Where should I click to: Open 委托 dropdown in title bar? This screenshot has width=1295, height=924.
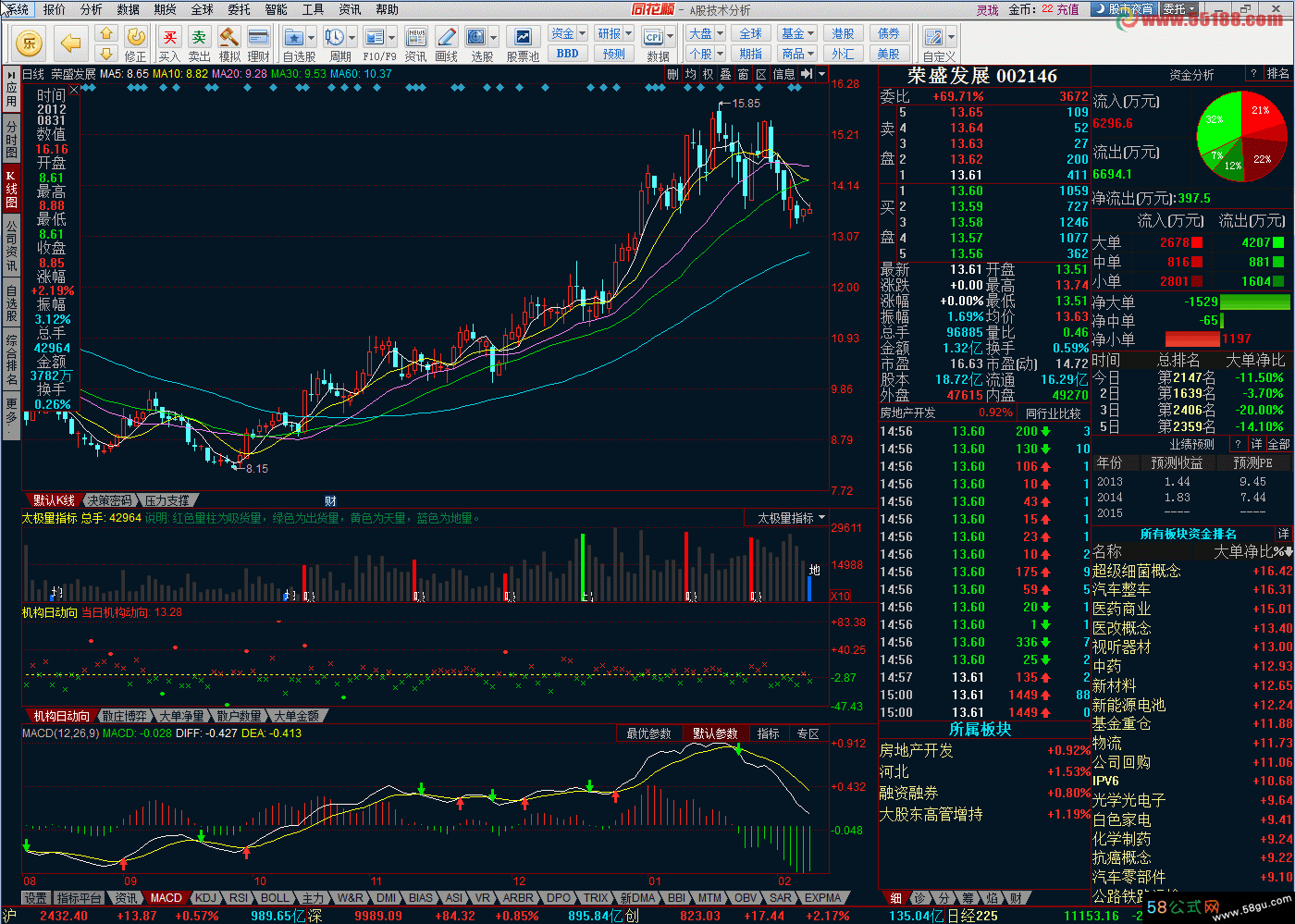(1179, 9)
